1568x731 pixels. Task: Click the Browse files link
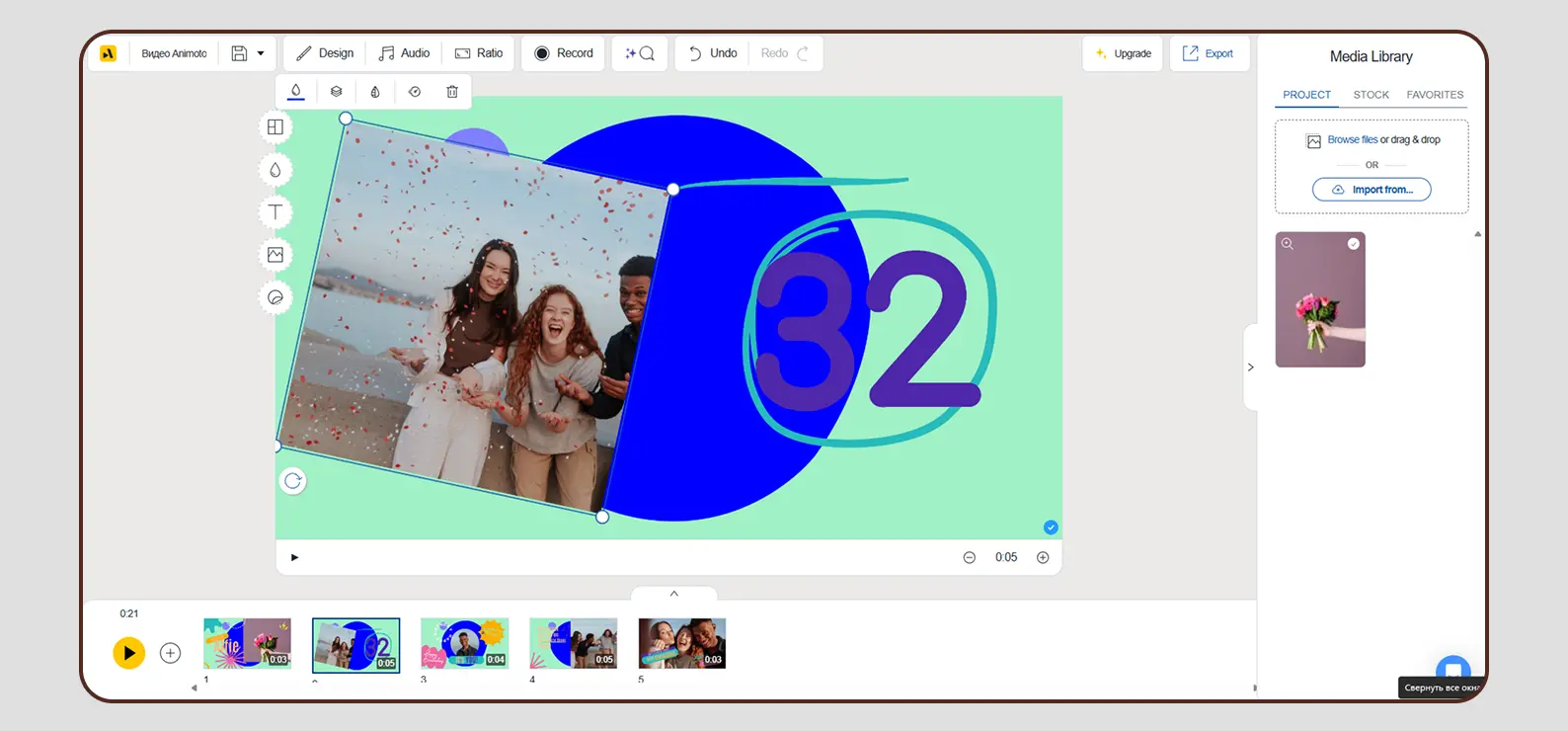pos(1353,139)
